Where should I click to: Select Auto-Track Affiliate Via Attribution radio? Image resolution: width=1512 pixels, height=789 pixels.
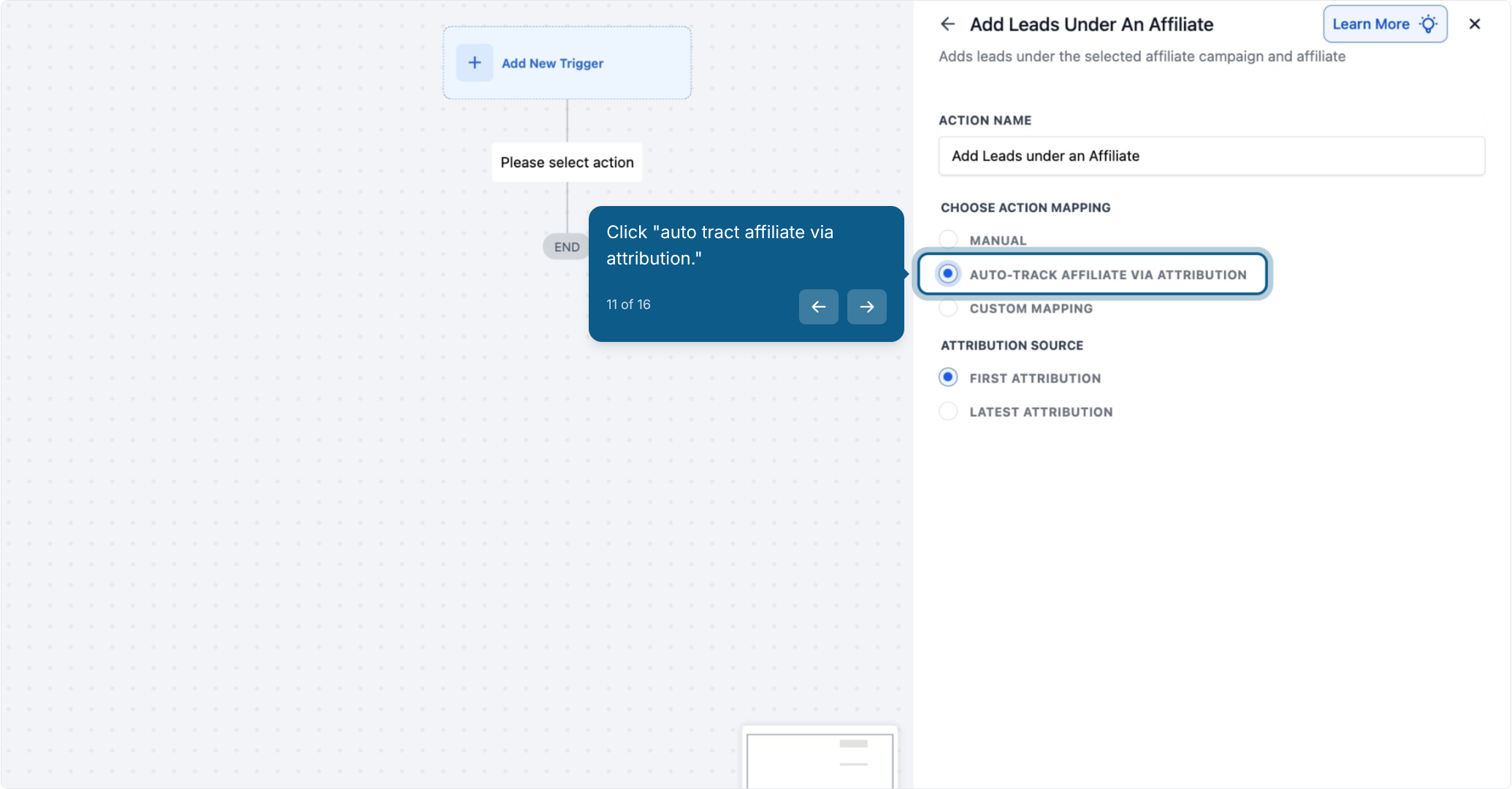tap(948, 274)
